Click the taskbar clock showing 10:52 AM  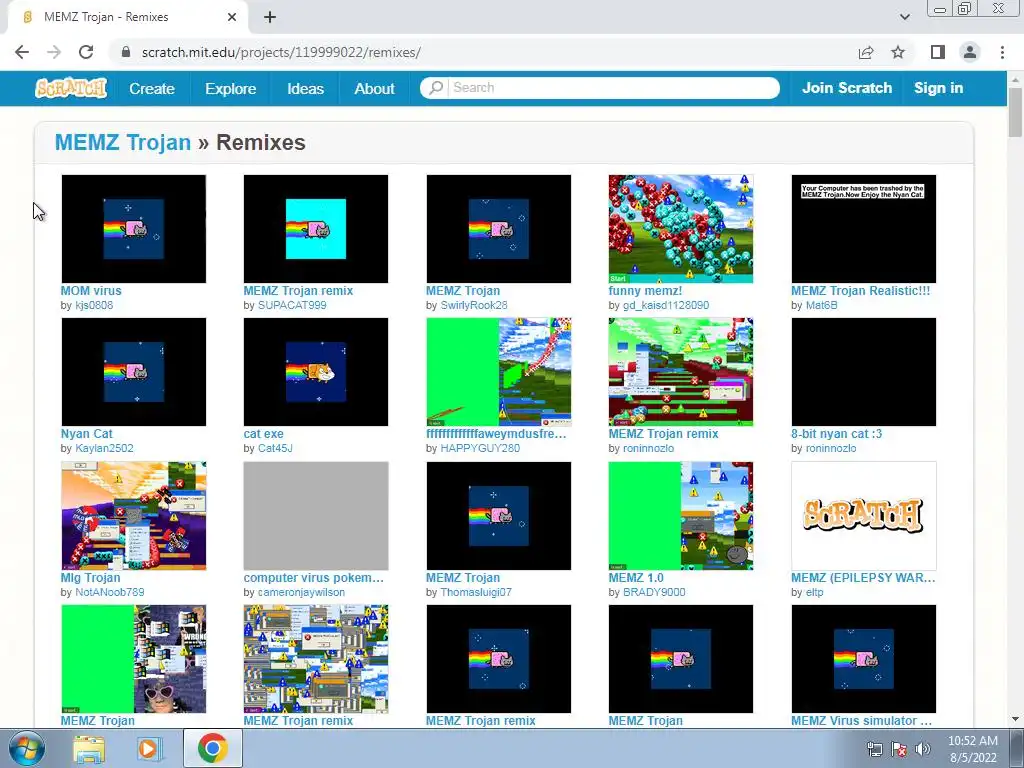[x=972, y=749]
